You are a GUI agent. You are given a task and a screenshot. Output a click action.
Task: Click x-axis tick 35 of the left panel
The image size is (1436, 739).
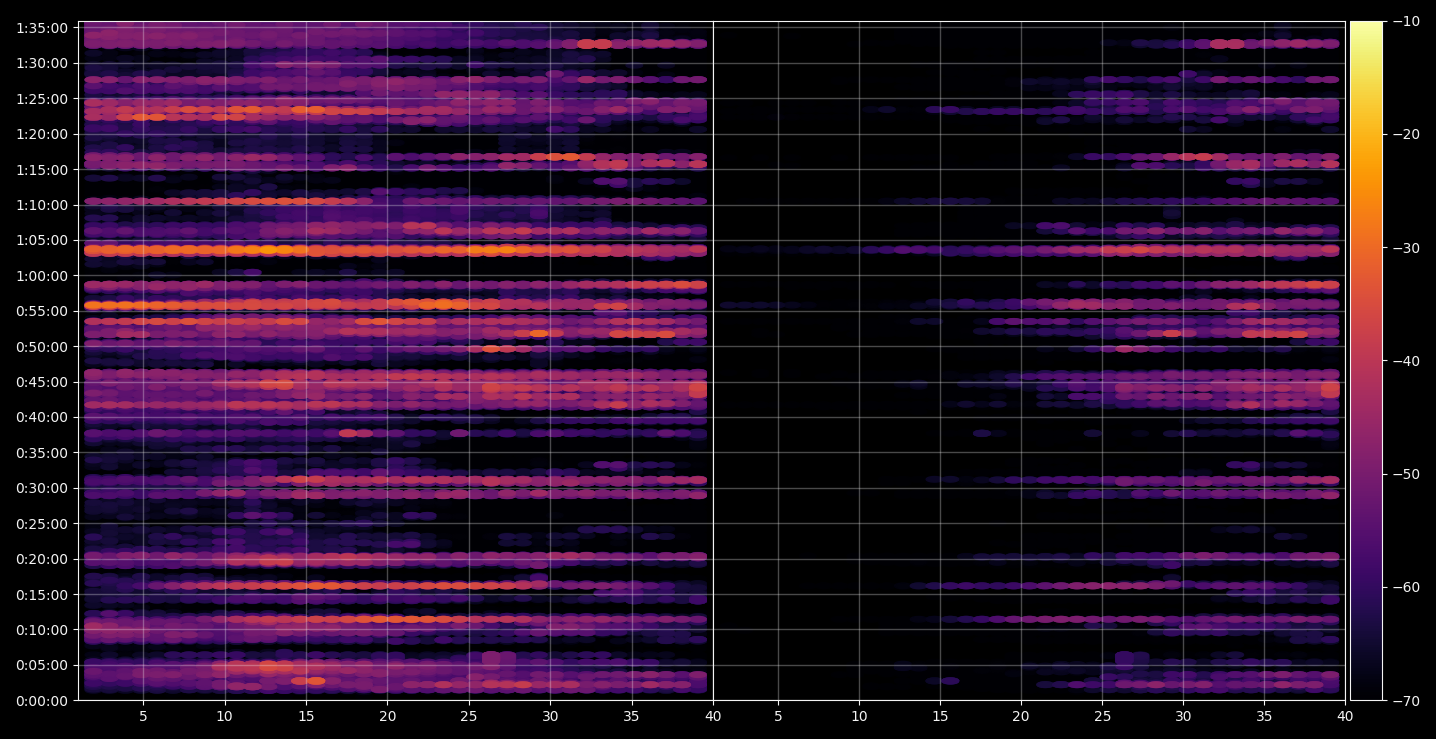click(631, 716)
